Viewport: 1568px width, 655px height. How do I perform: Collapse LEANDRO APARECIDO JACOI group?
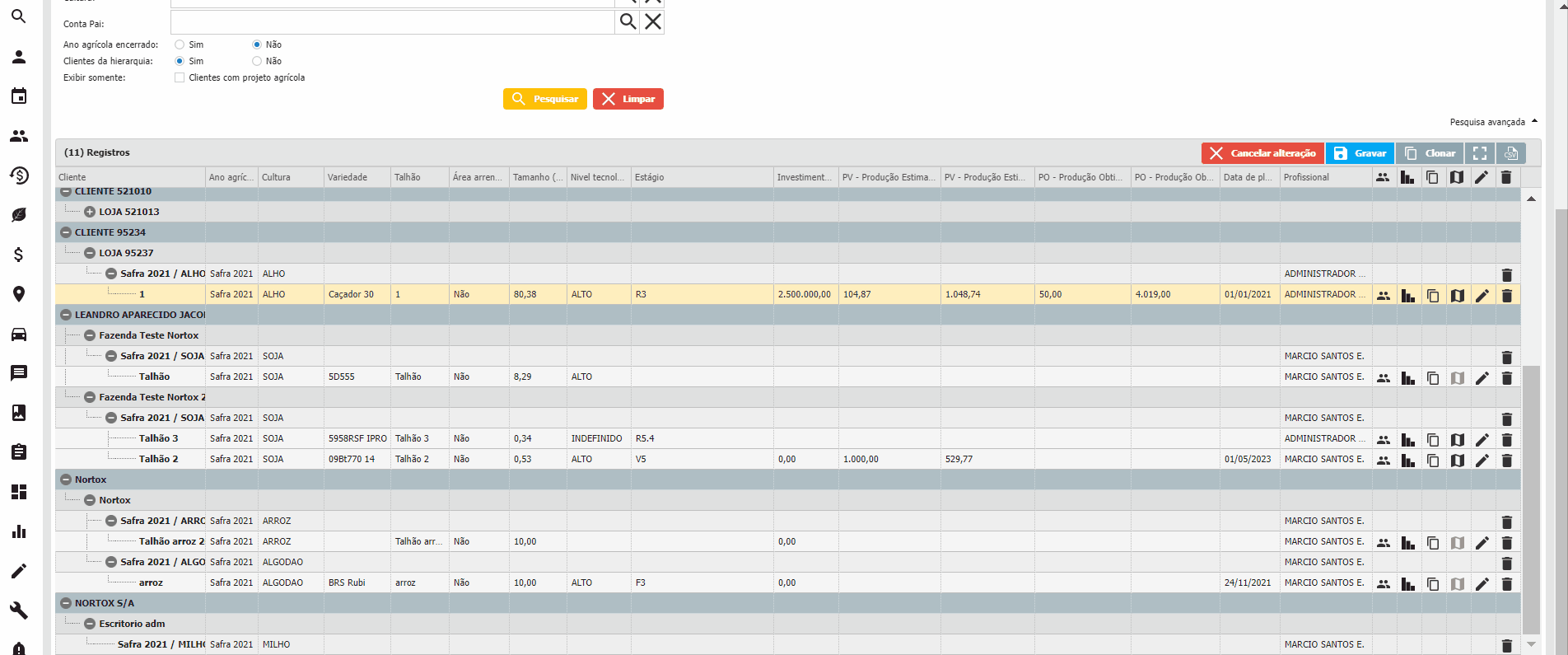click(x=66, y=315)
